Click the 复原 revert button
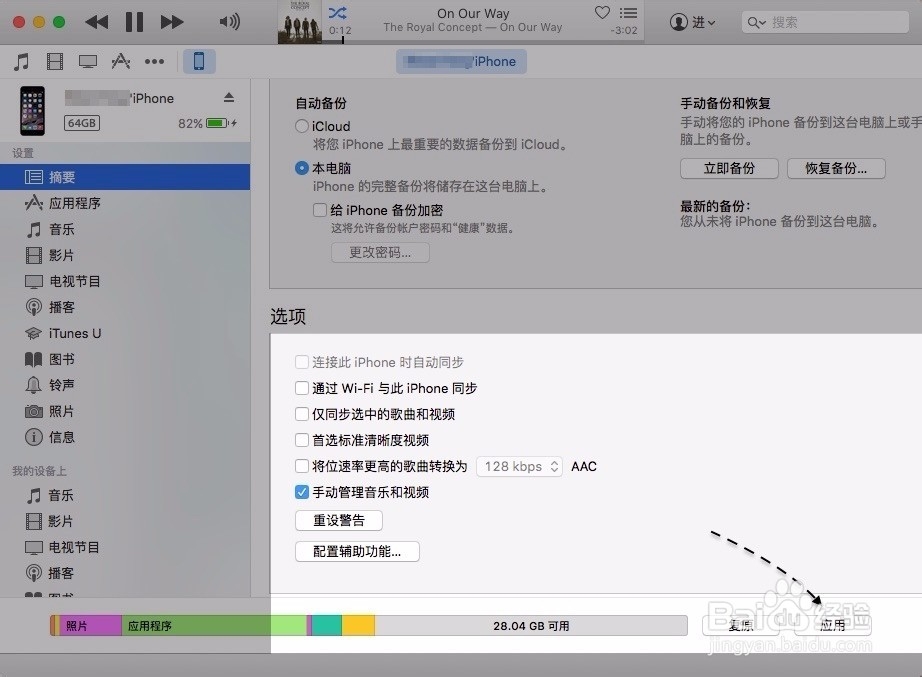Image resolution: width=922 pixels, height=677 pixels. tap(741, 625)
